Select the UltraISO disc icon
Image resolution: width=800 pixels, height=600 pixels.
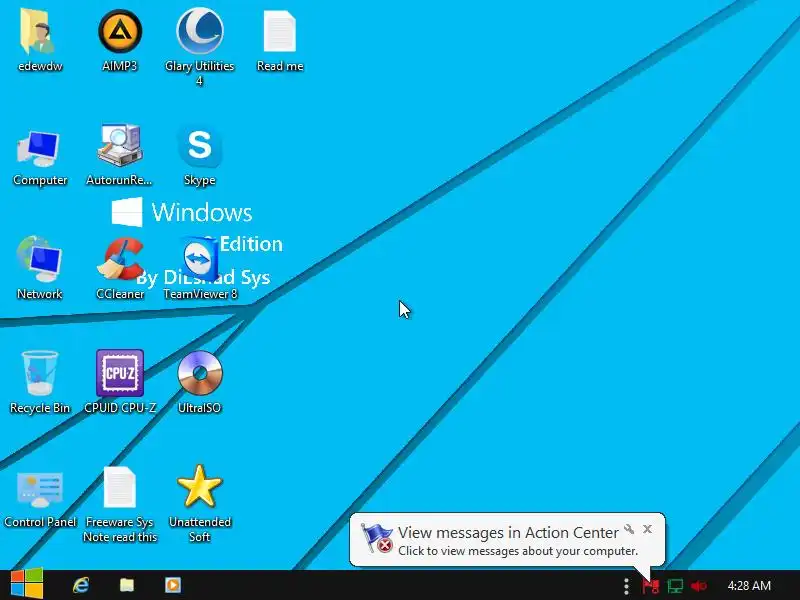click(x=199, y=373)
